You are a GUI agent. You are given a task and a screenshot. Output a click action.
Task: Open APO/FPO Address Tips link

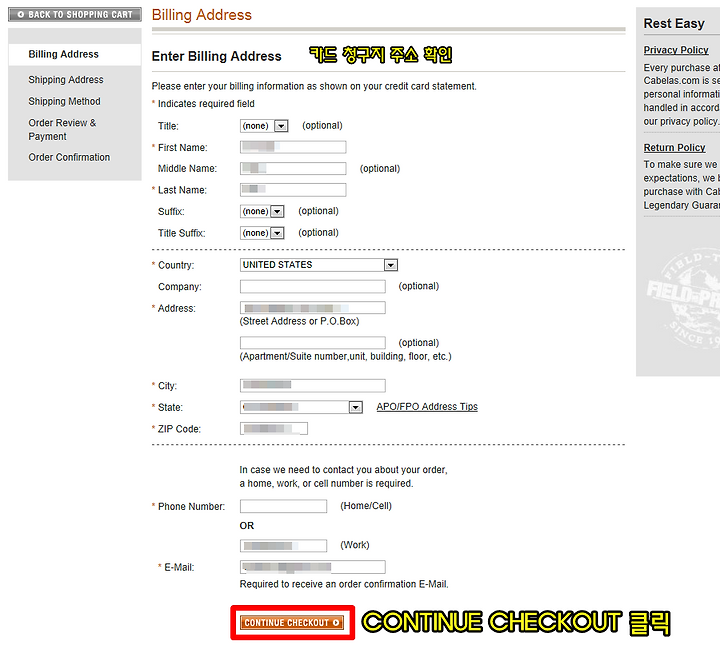[427, 406]
